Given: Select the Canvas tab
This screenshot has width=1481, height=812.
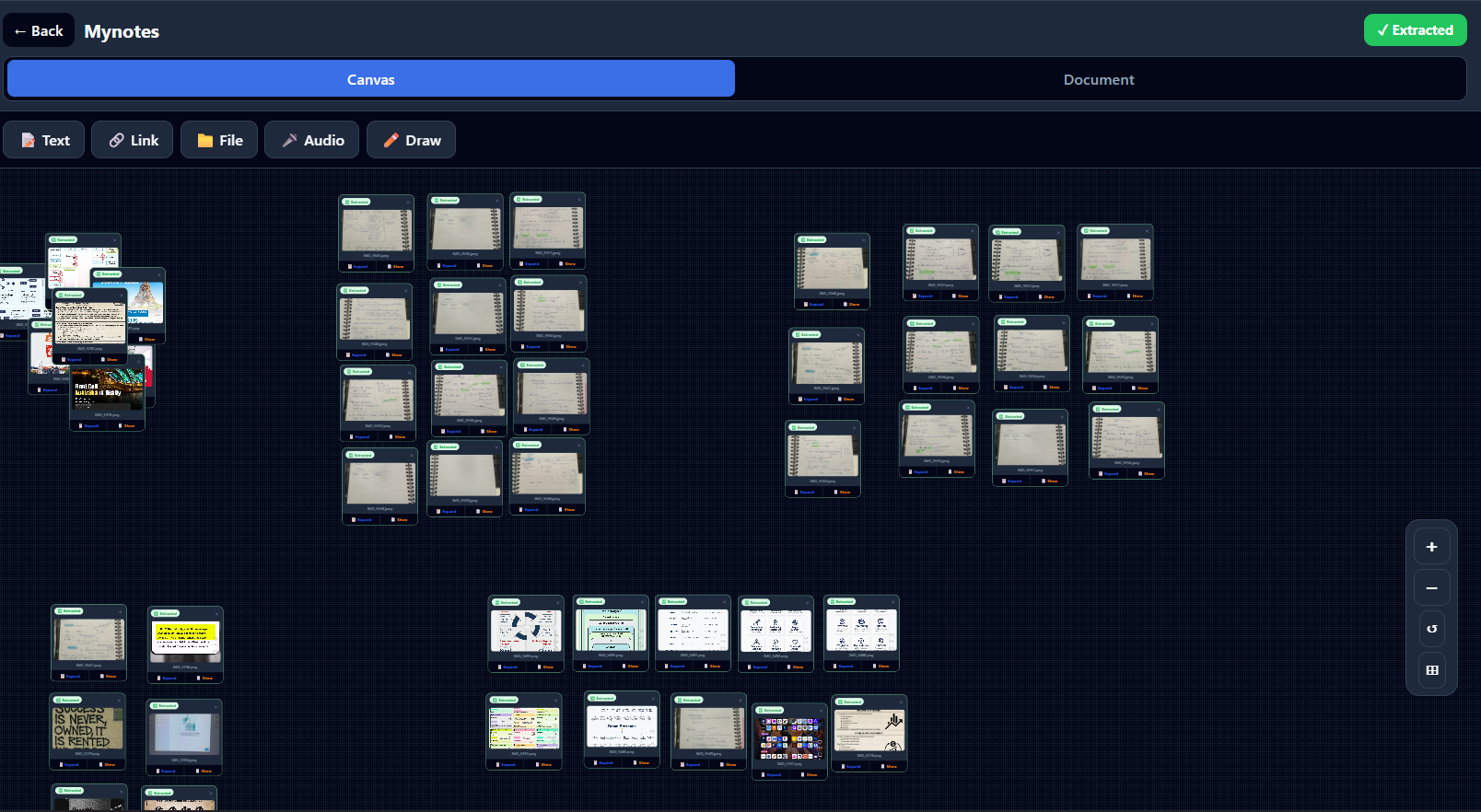Looking at the screenshot, I should tap(370, 79).
